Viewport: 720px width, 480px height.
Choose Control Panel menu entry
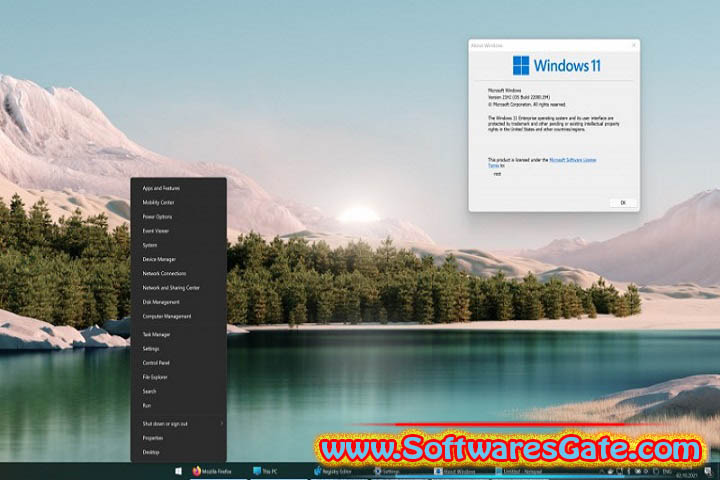[x=179, y=363]
